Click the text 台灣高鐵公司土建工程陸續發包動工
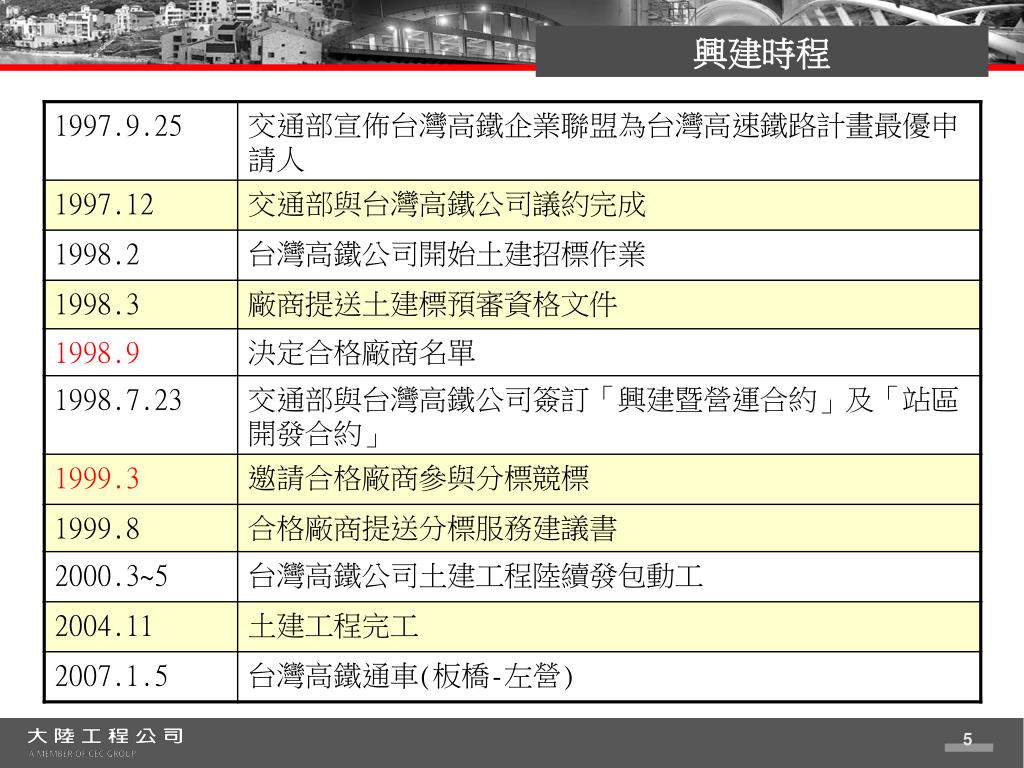The image size is (1024, 768). (x=475, y=577)
